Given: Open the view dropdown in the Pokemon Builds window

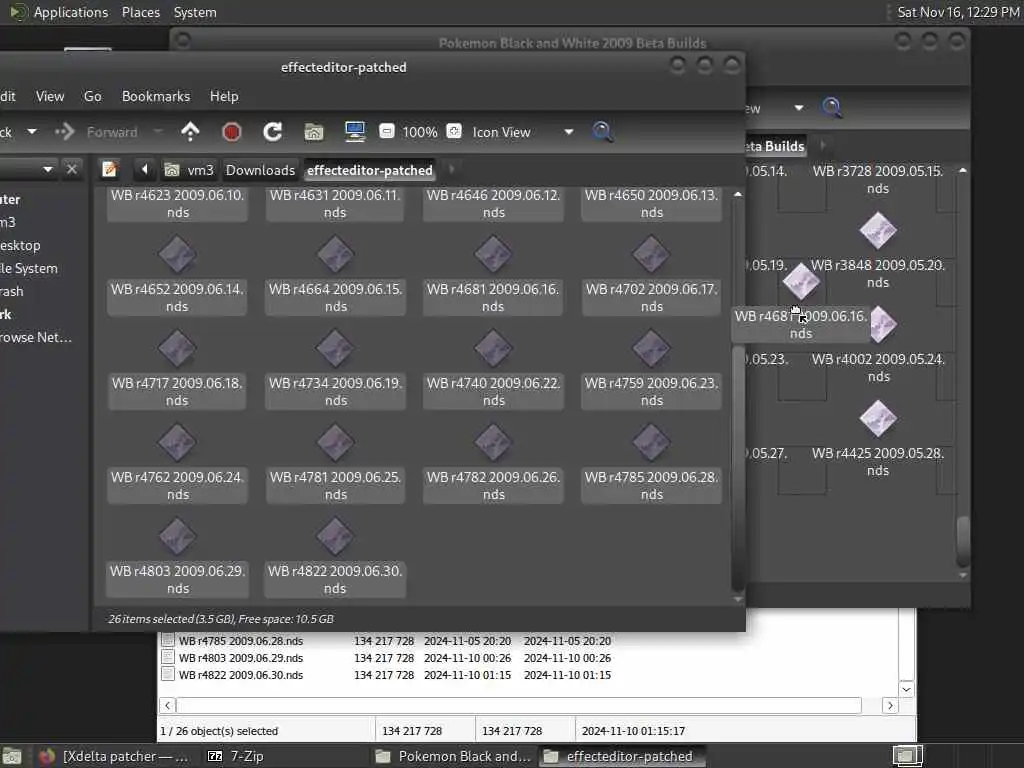Looking at the screenshot, I should [x=799, y=108].
